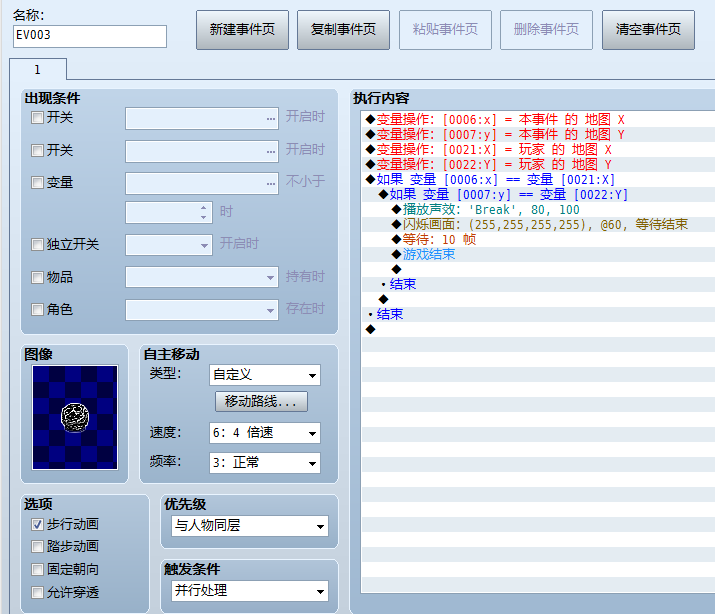This screenshot has height=614, width=715.
Task: Enable the second 开关 condition checkbox
Action: tap(37, 150)
